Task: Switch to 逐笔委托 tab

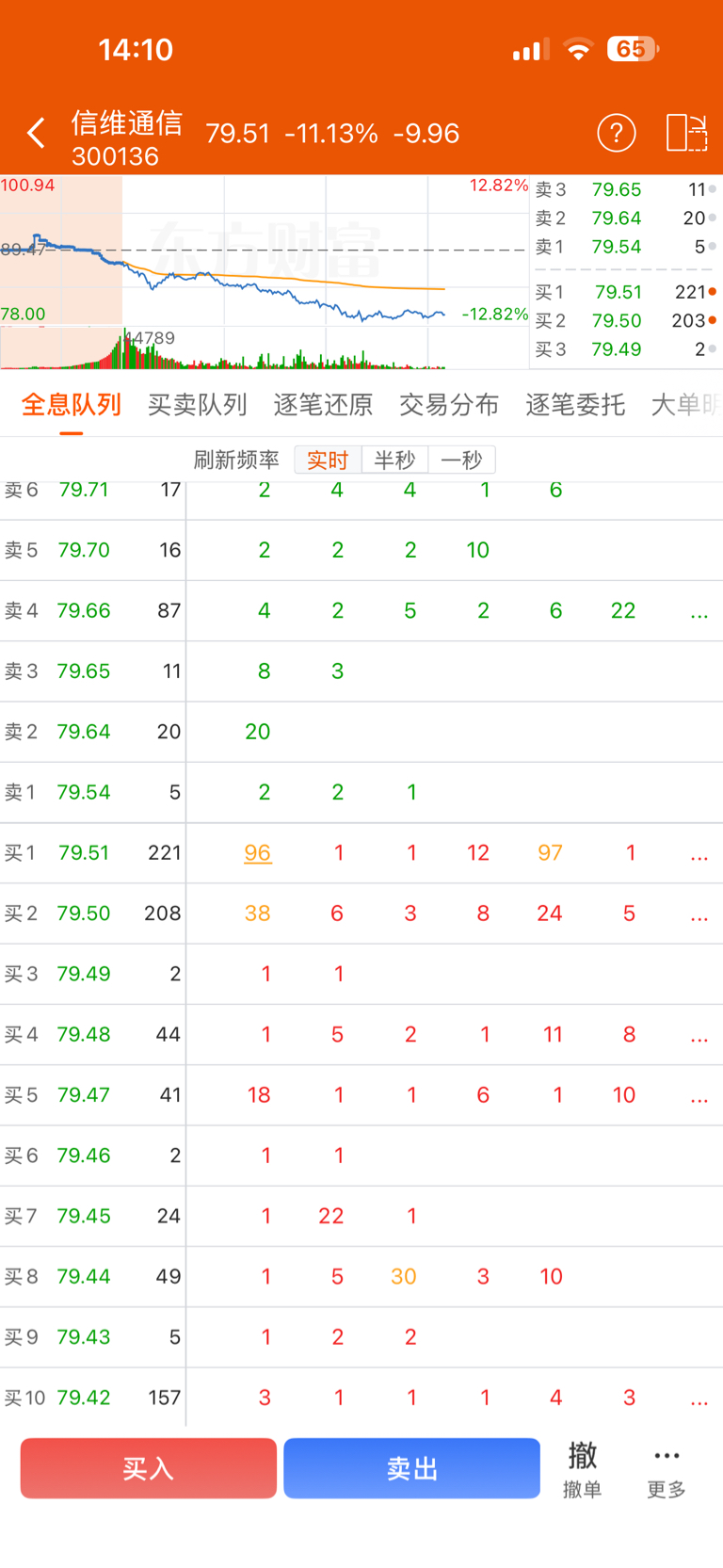Action: [575, 405]
